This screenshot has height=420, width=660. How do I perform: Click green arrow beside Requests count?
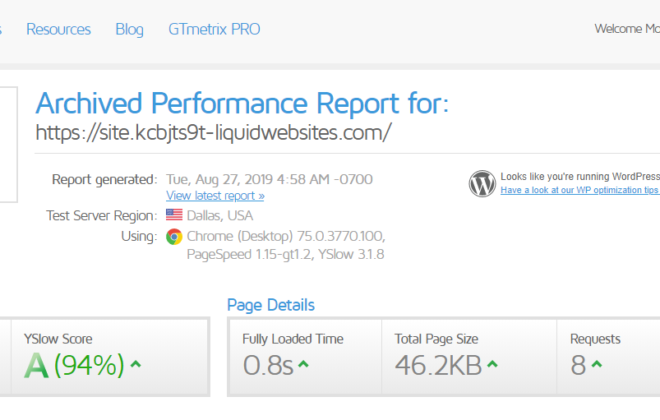point(596,364)
